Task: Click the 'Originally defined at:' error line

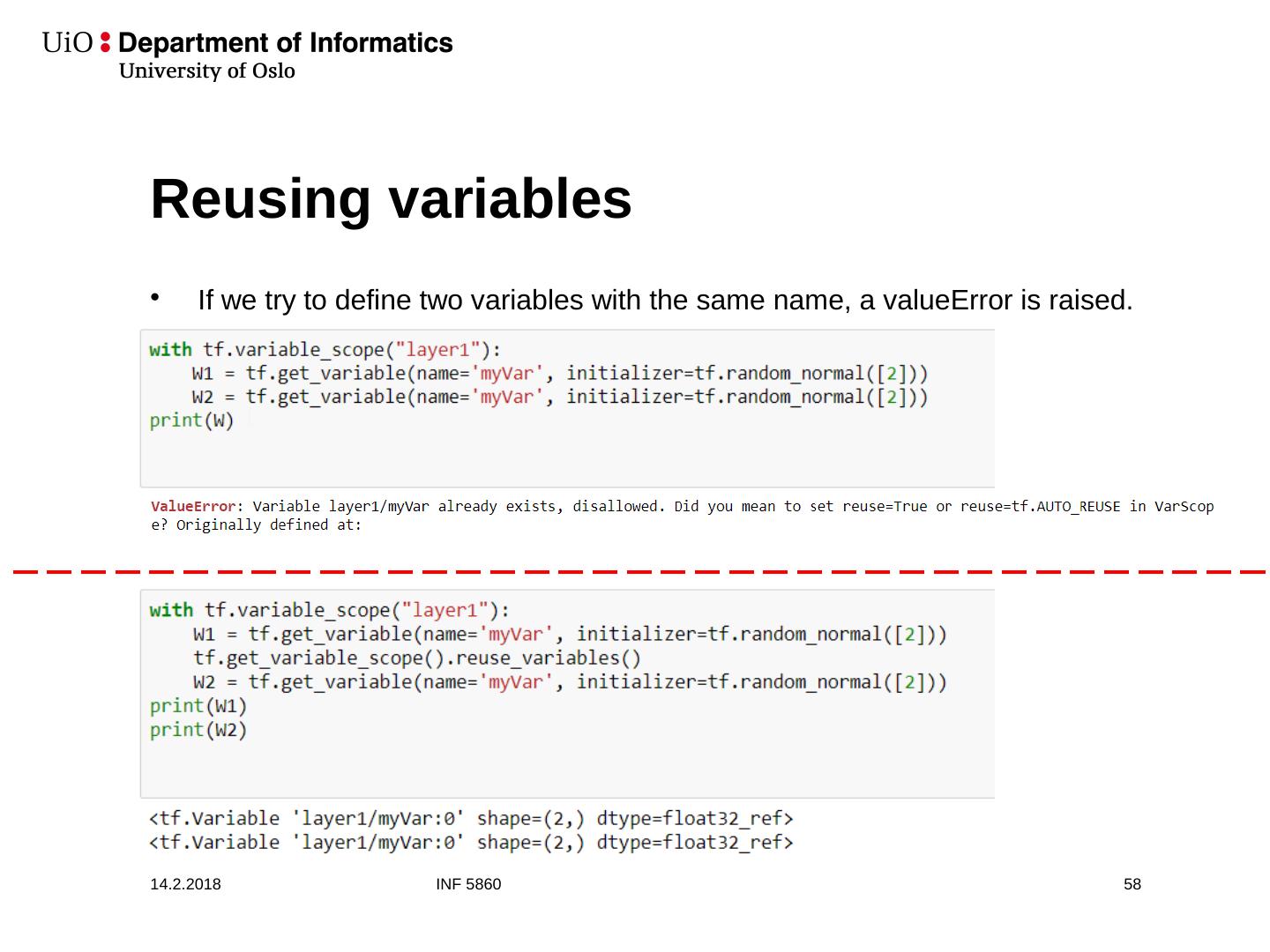Action: coord(257,525)
